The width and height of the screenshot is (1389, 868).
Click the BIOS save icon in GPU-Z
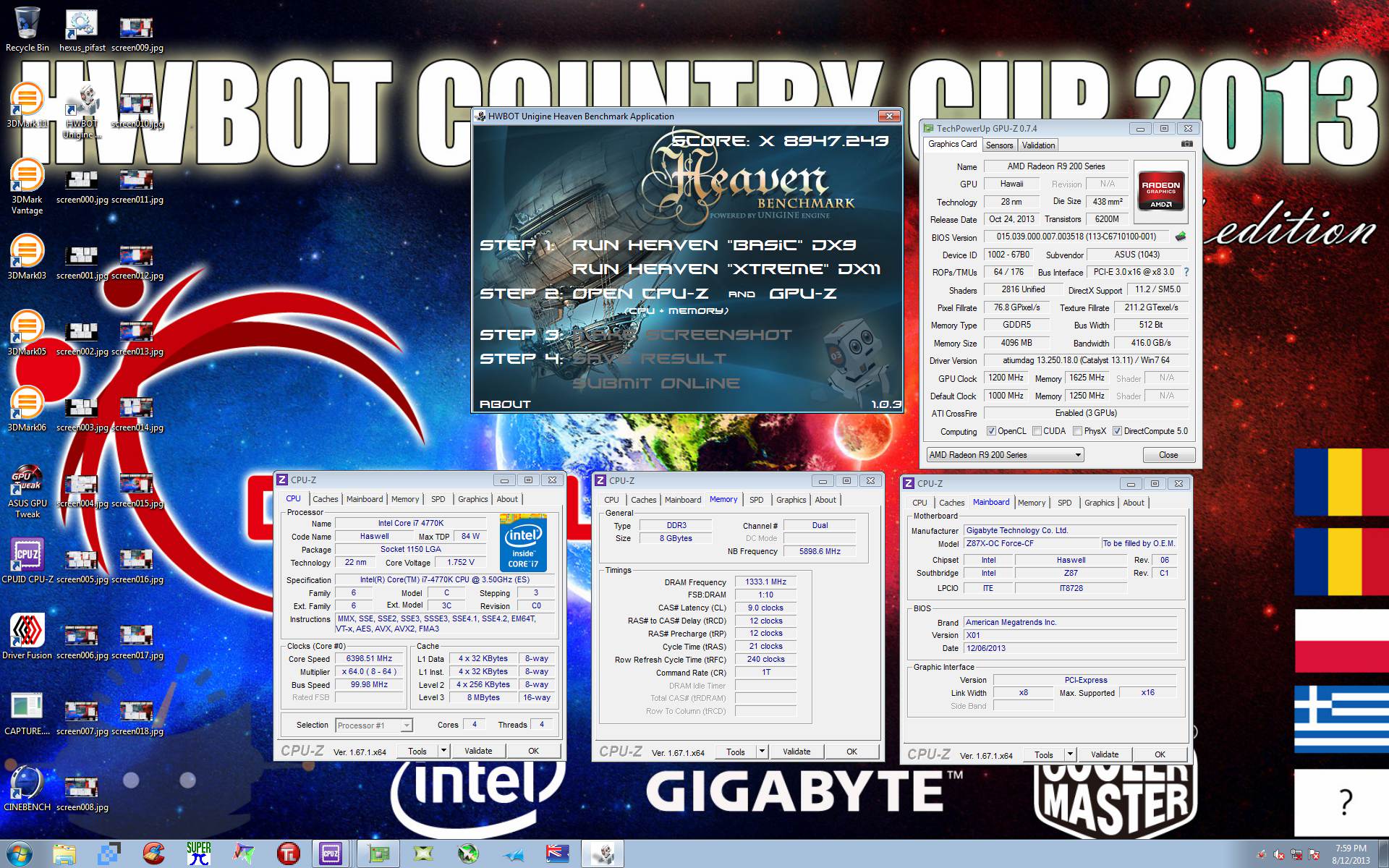click(x=1181, y=237)
